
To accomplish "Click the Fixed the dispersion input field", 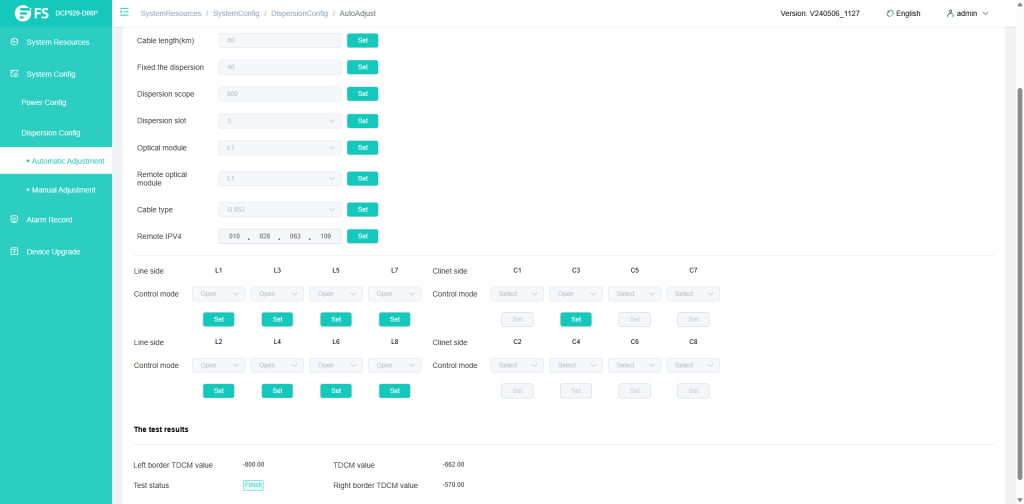I will coord(280,67).
